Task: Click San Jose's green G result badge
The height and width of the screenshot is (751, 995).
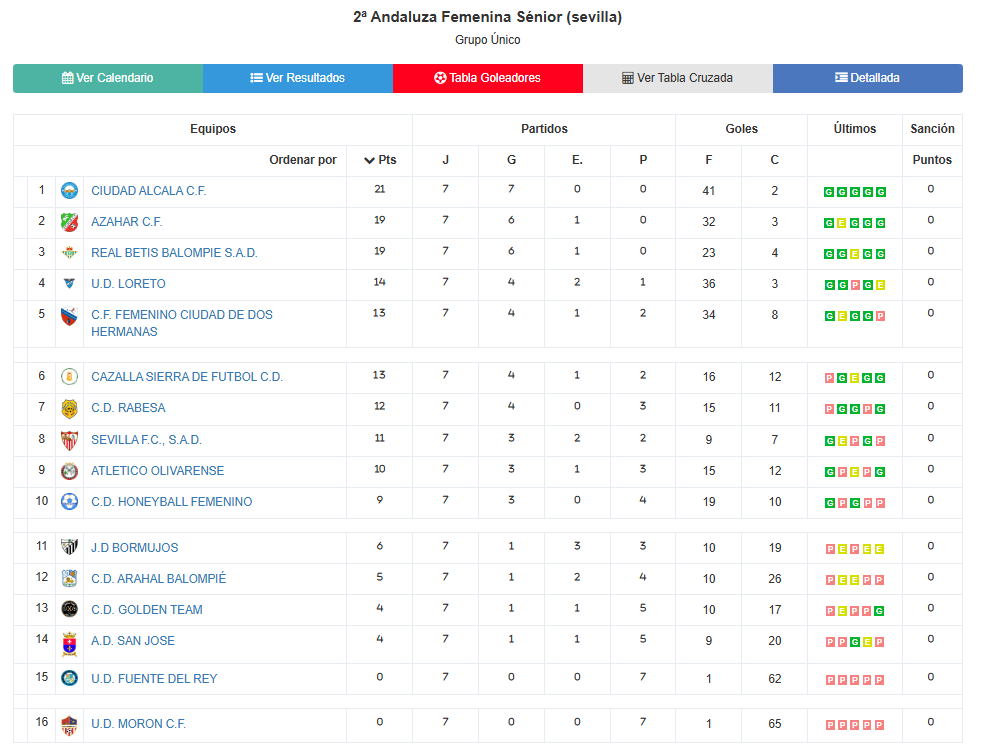Action: click(855, 642)
